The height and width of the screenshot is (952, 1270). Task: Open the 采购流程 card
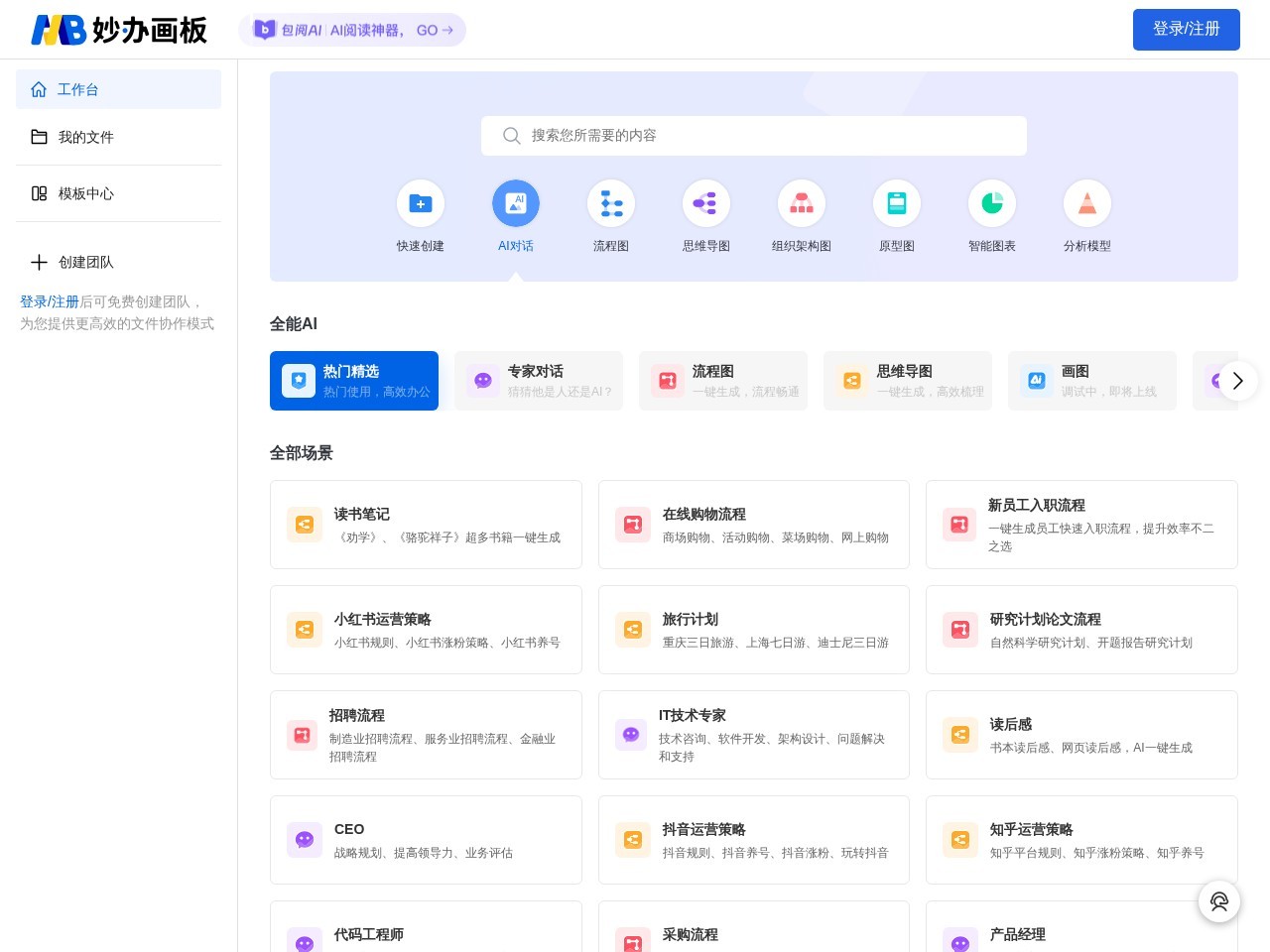(754, 926)
